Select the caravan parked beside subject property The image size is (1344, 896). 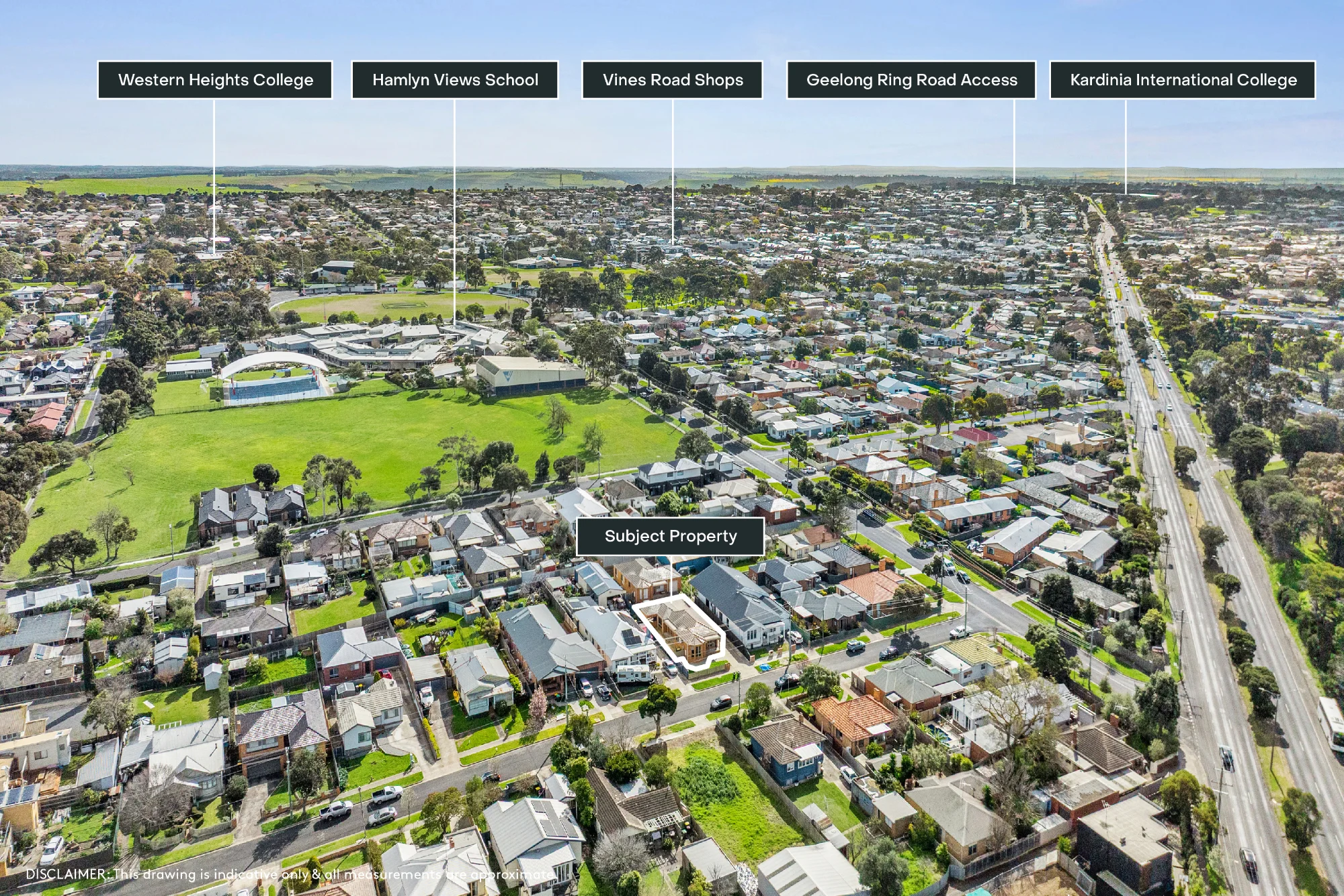(634, 673)
